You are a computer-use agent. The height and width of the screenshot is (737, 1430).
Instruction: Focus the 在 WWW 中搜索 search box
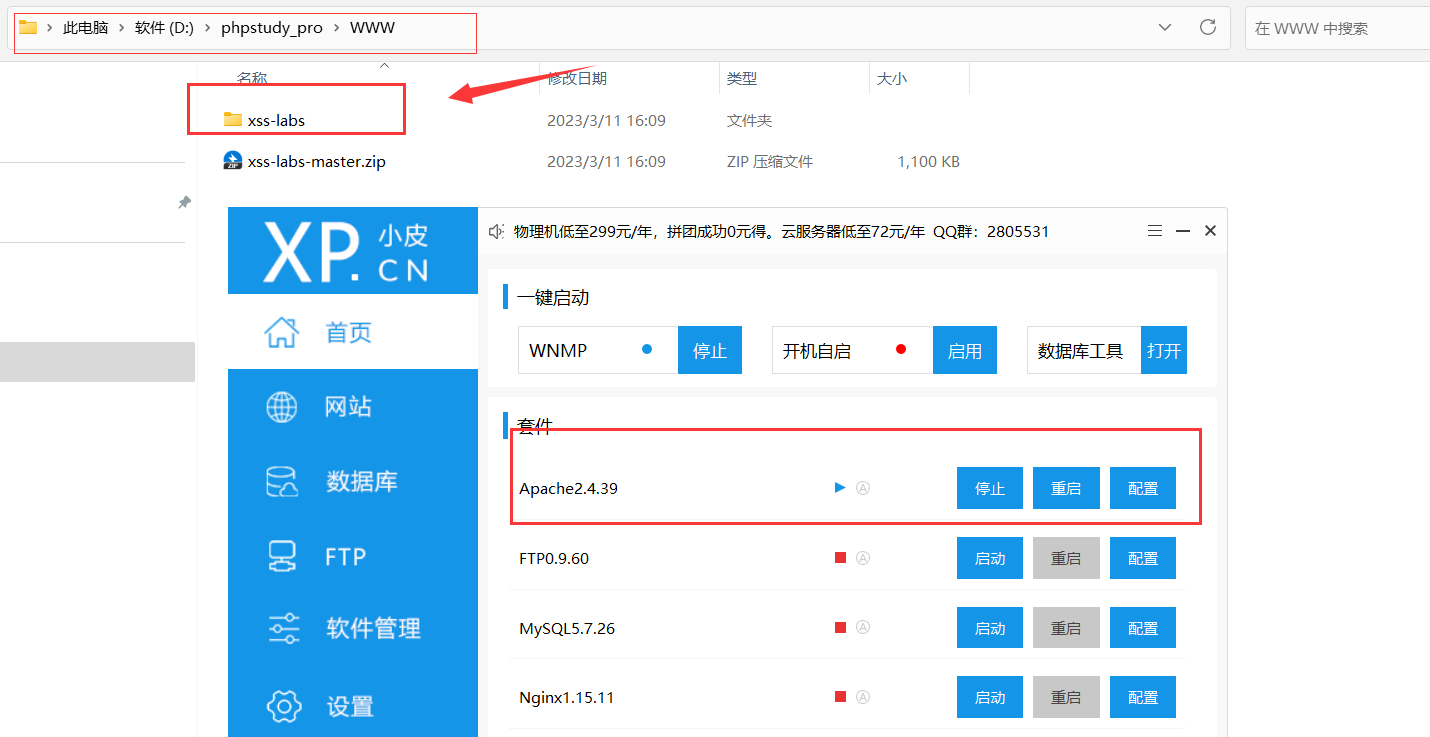point(1337,28)
